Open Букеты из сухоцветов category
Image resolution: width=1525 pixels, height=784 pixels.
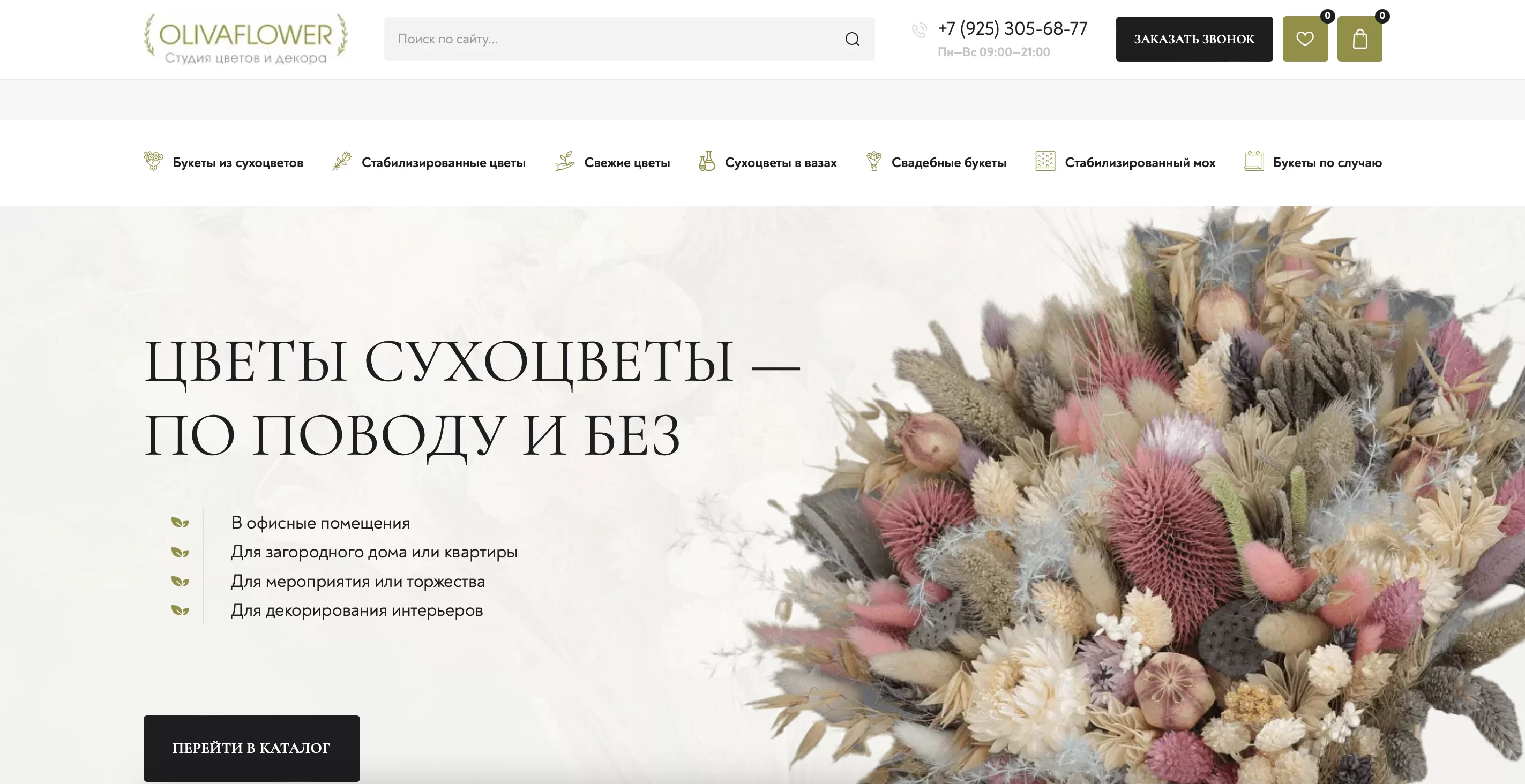[238, 163]
